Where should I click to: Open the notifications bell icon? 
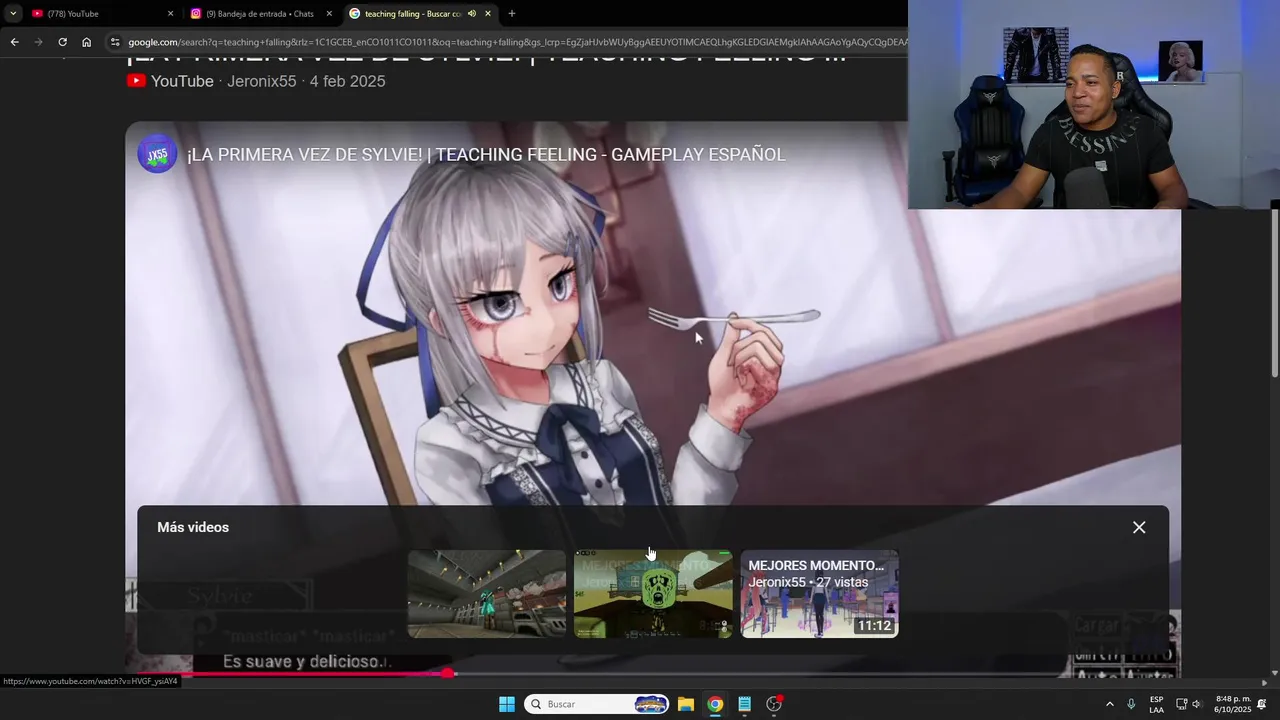click(1262, 704)
